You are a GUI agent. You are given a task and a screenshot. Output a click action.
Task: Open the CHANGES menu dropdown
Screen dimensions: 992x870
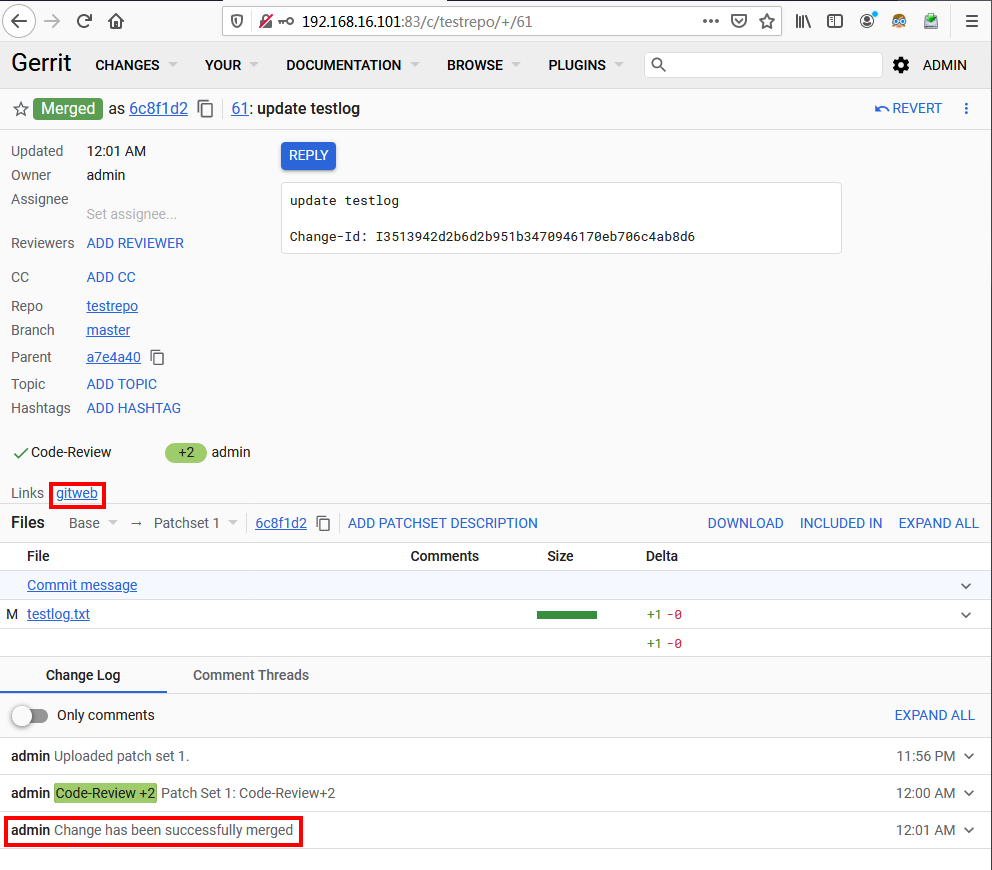(x=135, y=65)
